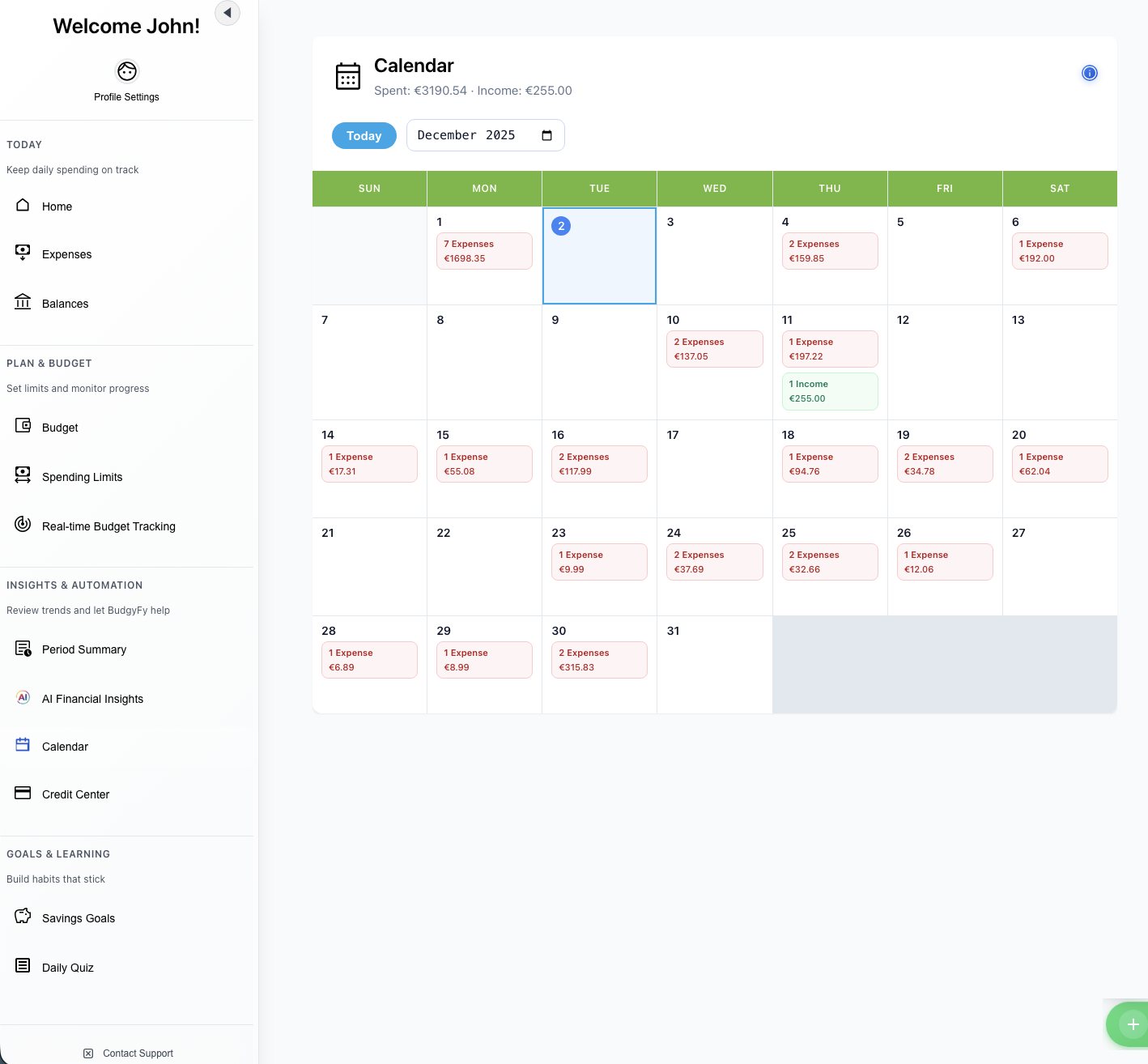Screen dimensions: 1148x1064
Task: Collapse the sidebar using the arrow toggle
Action: click(227, 13)
